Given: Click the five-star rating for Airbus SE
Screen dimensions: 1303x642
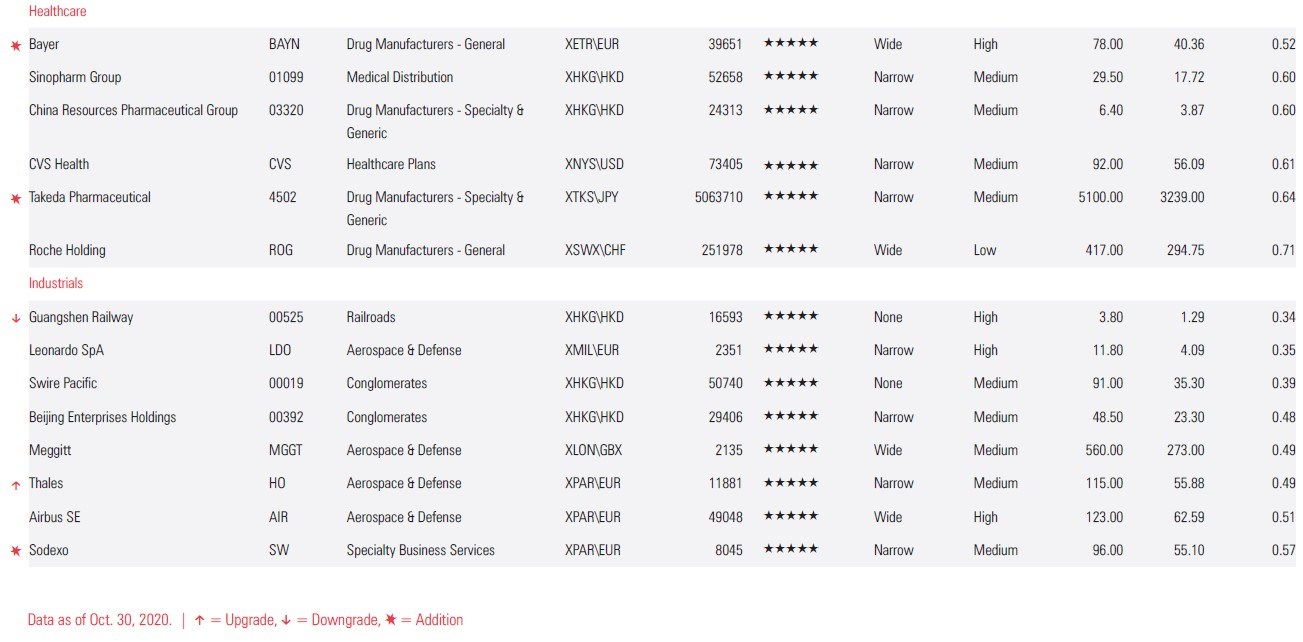Looking at the screenshot, I should (x=790, y=516).
